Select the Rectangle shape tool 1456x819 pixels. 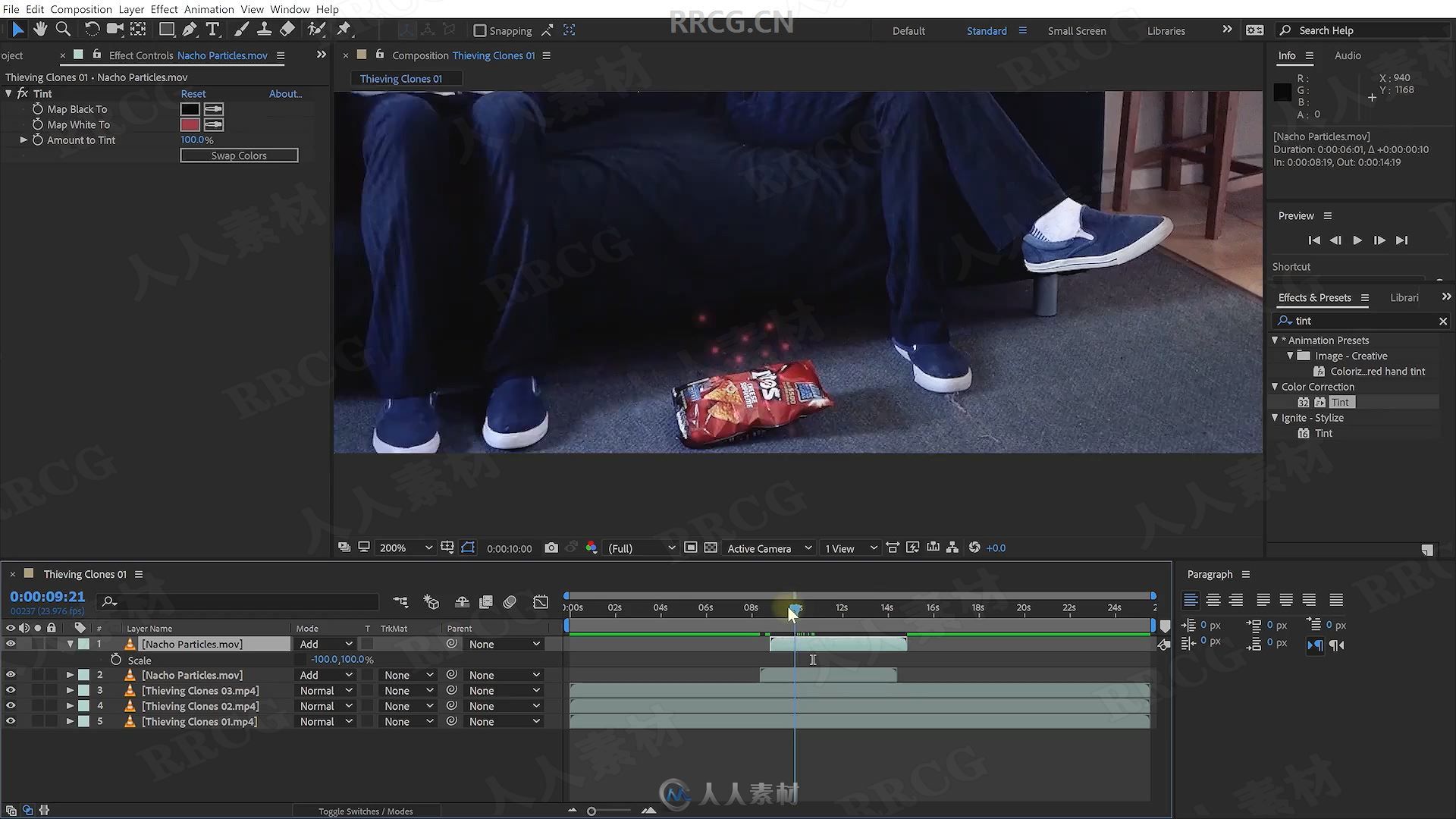pos(166,30)
